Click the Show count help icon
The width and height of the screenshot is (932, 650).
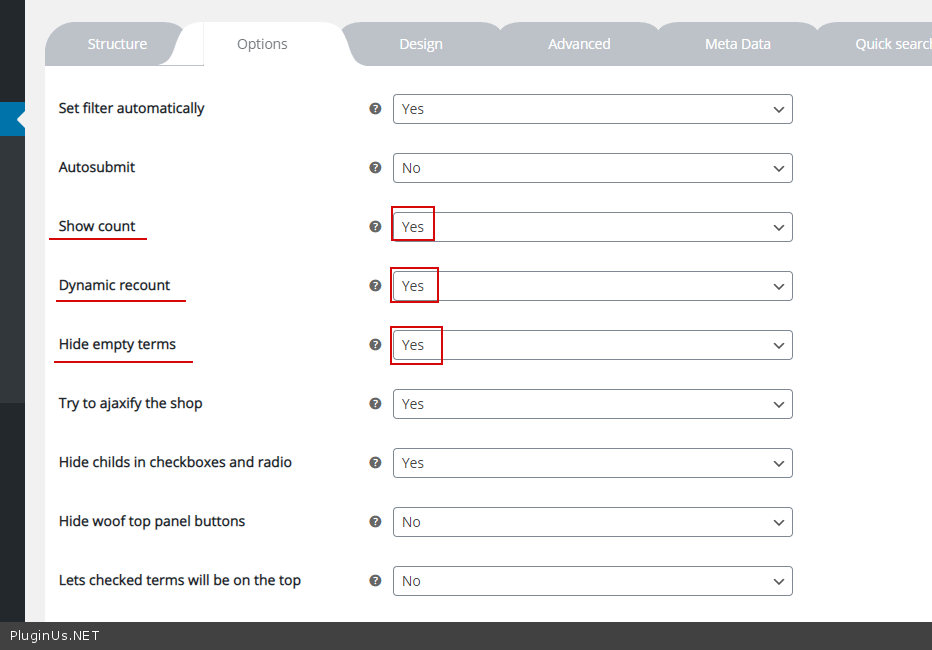[x=375, y=226]
